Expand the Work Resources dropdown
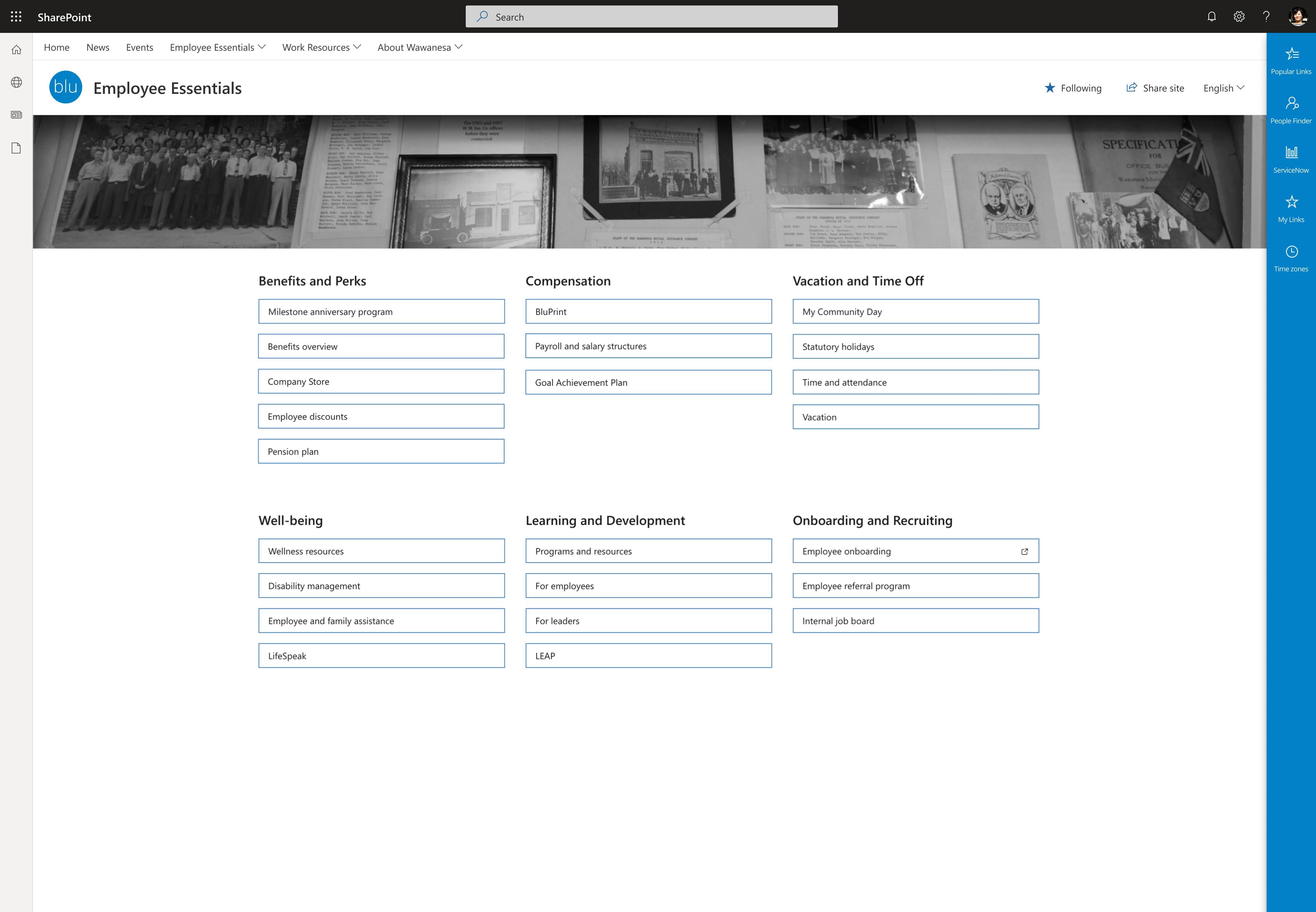The height and width of the screenshot is (912, 1316). click(321, 47)
